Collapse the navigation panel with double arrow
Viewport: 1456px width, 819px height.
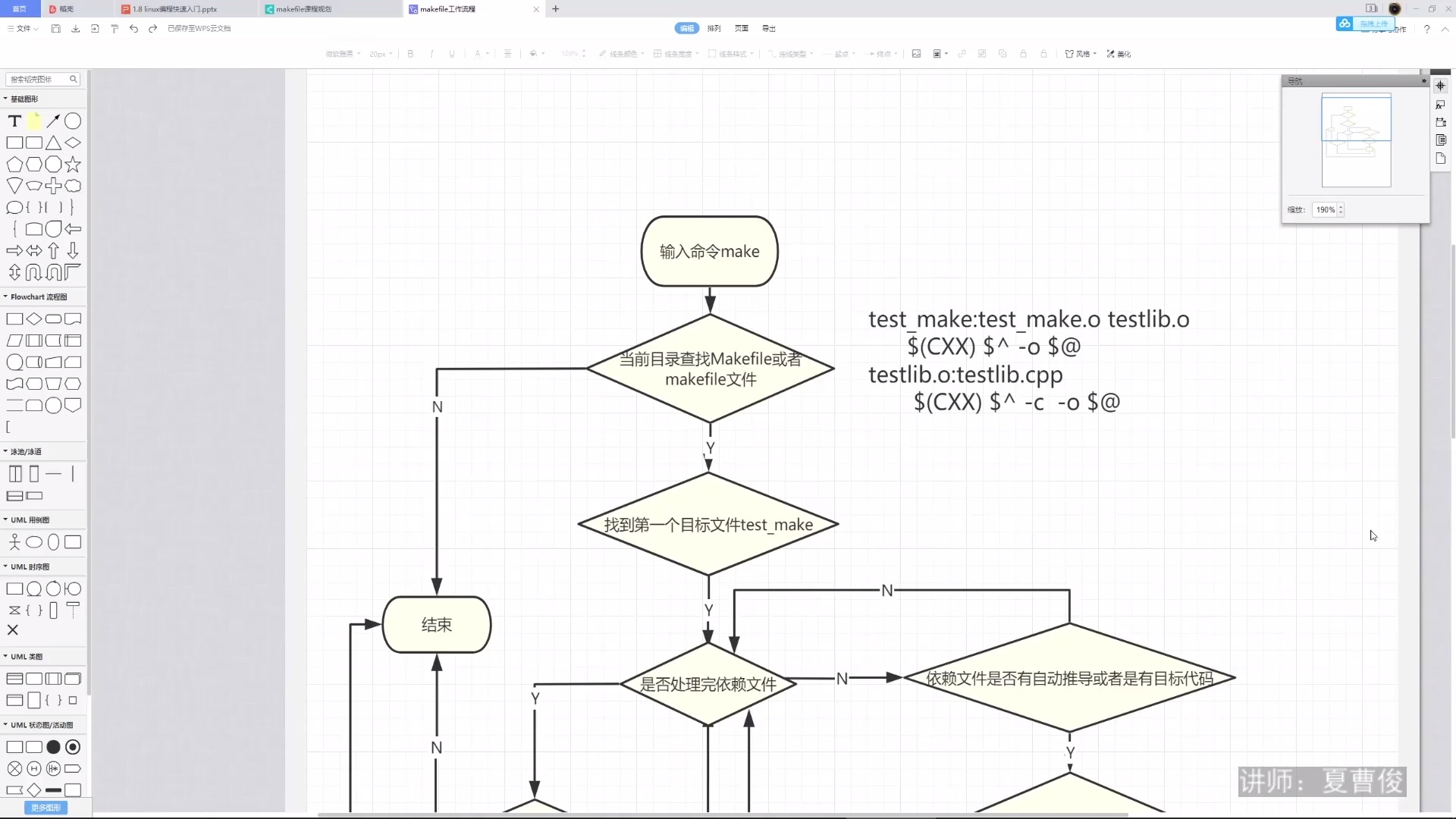[x=1423, y=80]
